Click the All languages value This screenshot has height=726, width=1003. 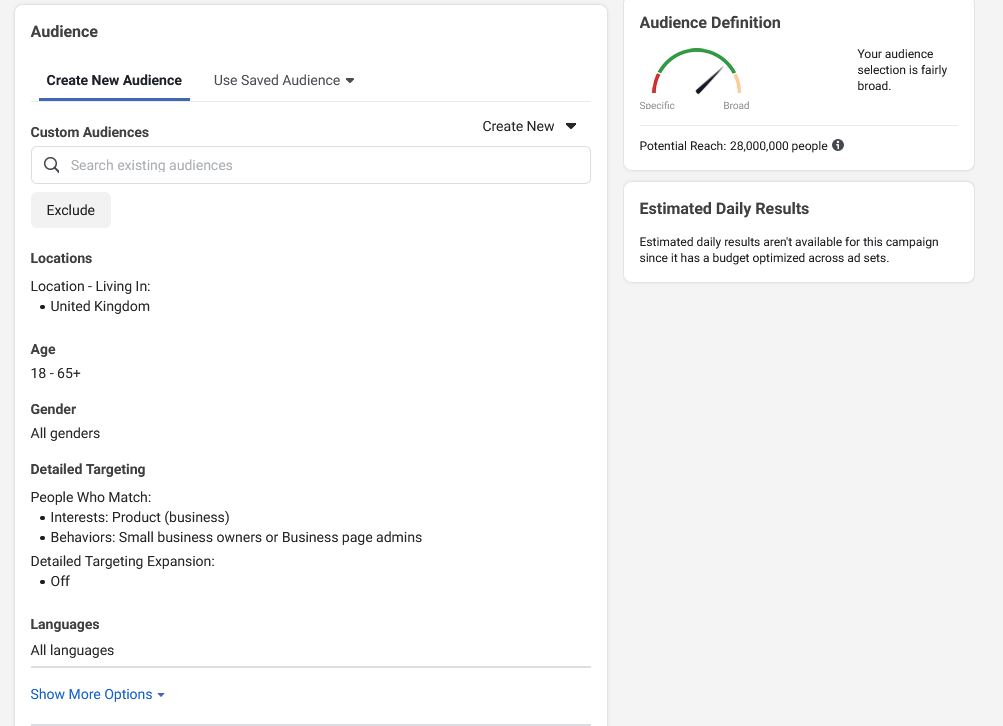click(72, 650)
